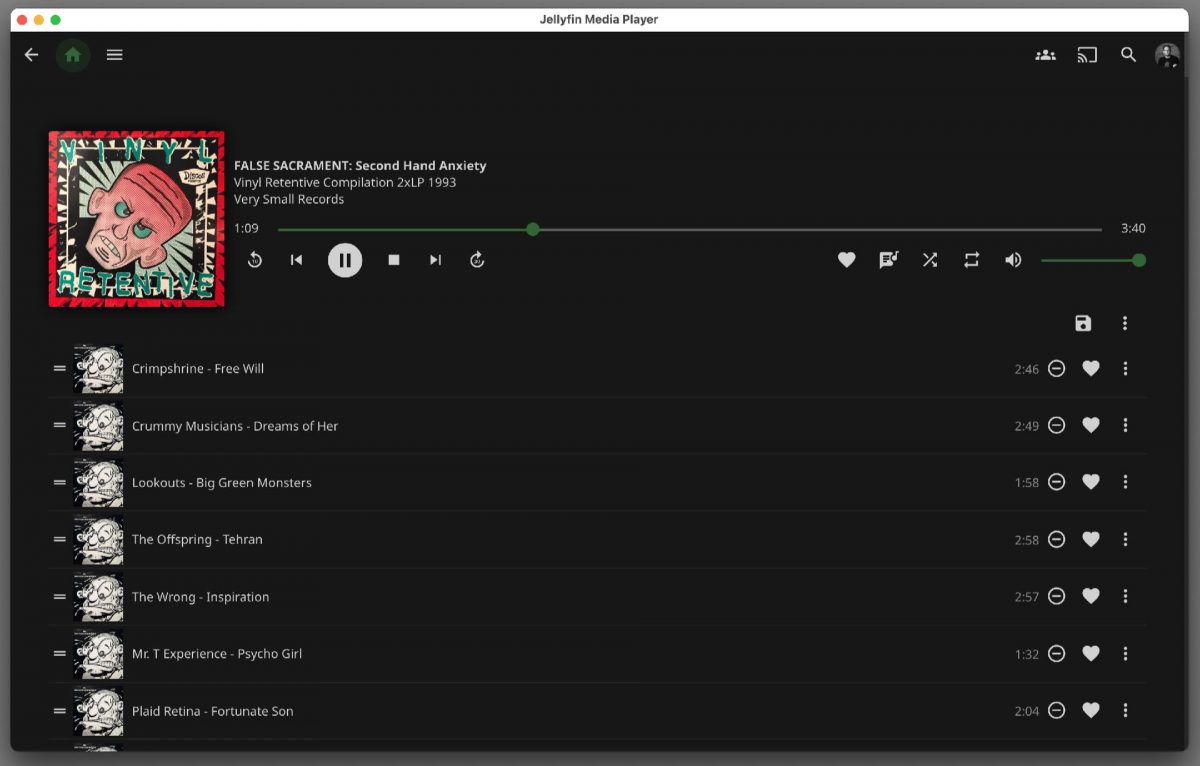This screenshot has height=766, width=1200.
Task: Save the queue as playlist
Action: point(1083,323)
